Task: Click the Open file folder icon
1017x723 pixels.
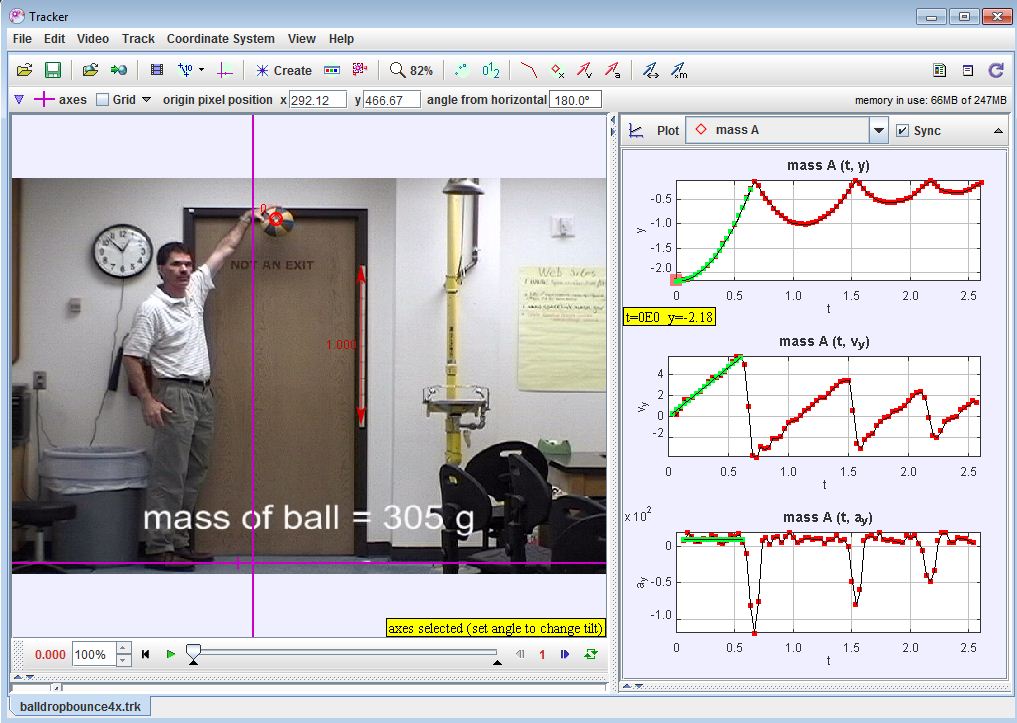Action: coord(25,70)
